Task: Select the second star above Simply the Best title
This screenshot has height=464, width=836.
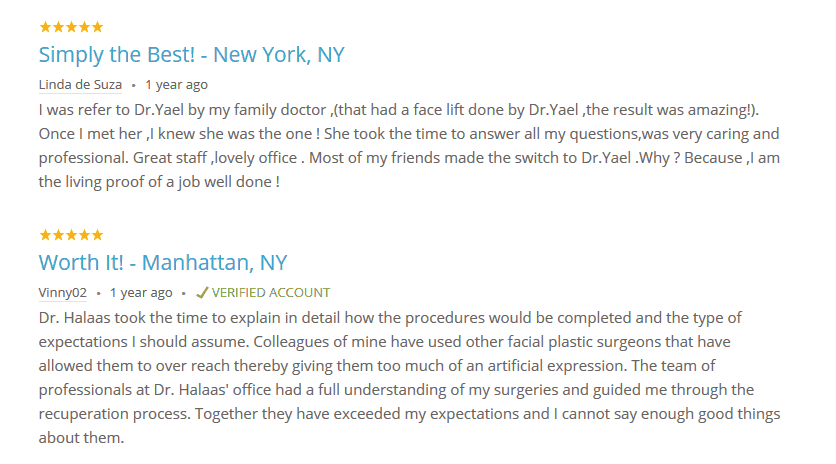Action: [58, 27]
